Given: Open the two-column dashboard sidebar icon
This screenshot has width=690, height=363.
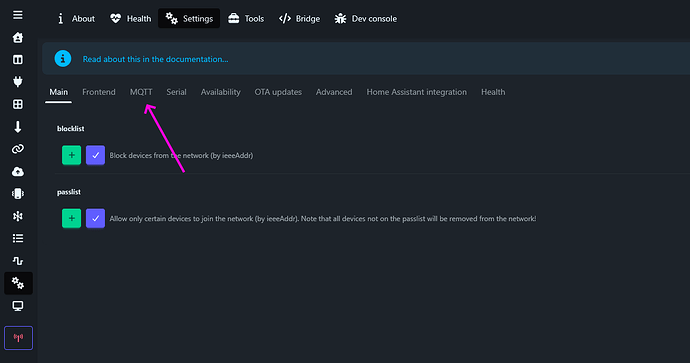Looking at the screenshot, I should tap(18, 59).
